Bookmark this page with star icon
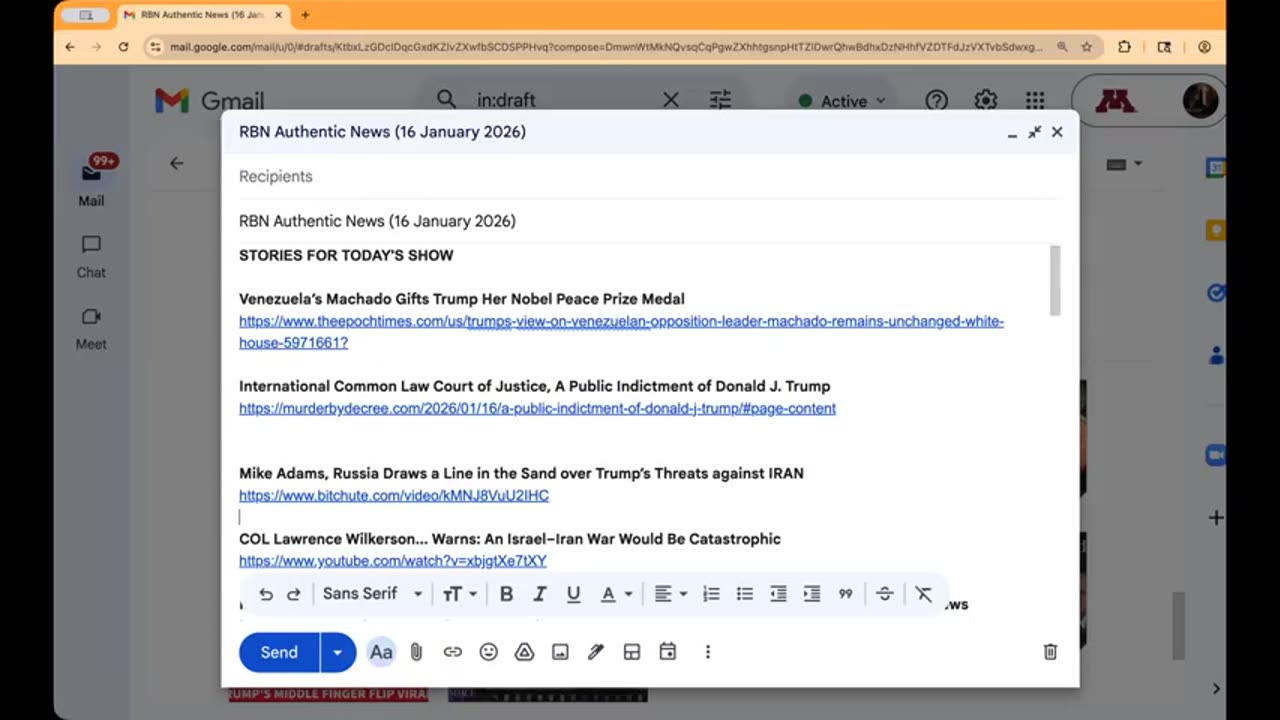Viewport: 1280px width, 720px height. (1086, 47)
